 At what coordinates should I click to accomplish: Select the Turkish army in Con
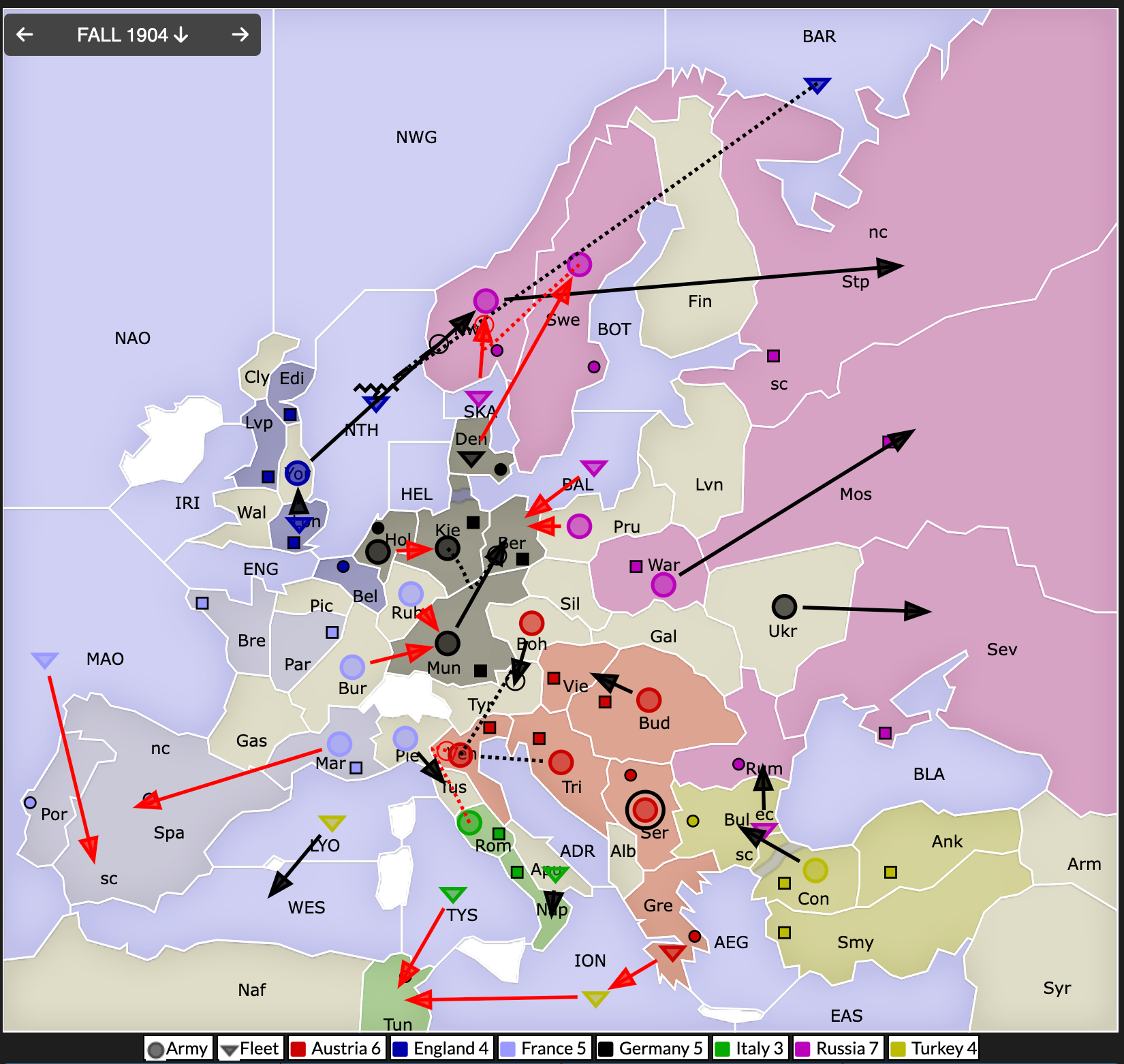pos(815,870)
